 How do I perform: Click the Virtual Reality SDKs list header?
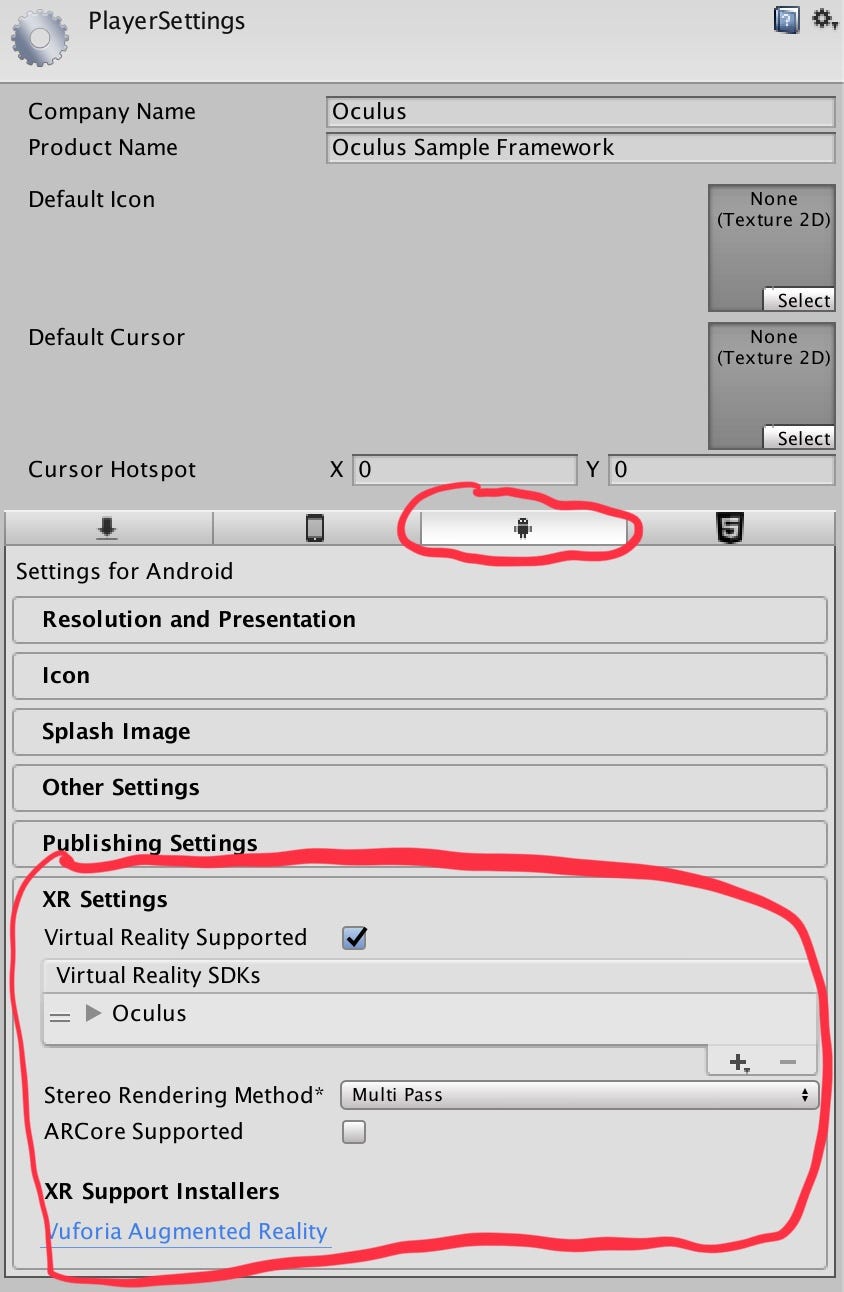(430, 976)
